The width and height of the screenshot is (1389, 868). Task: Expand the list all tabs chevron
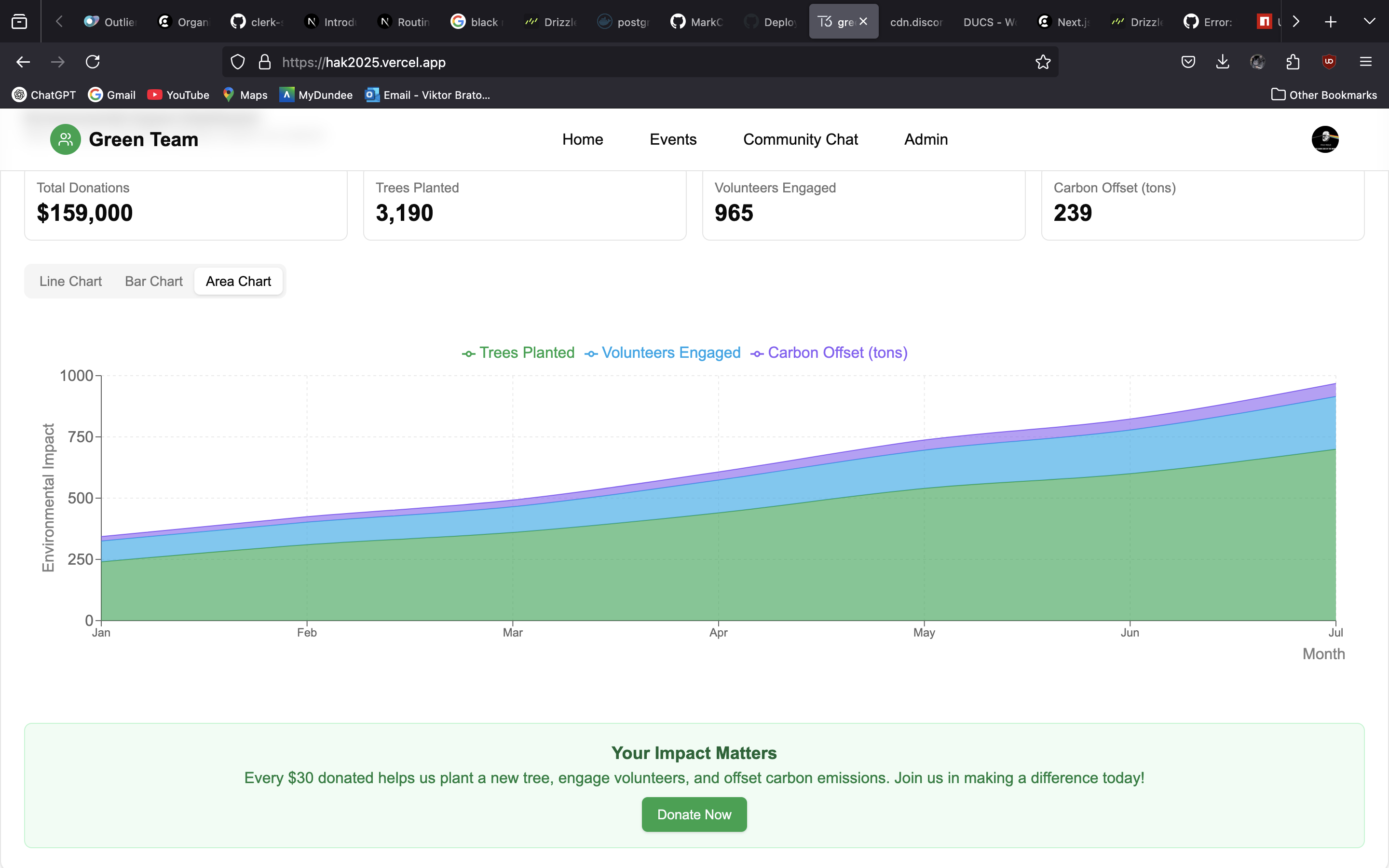pyautogui.click(x=1369, y=22)
